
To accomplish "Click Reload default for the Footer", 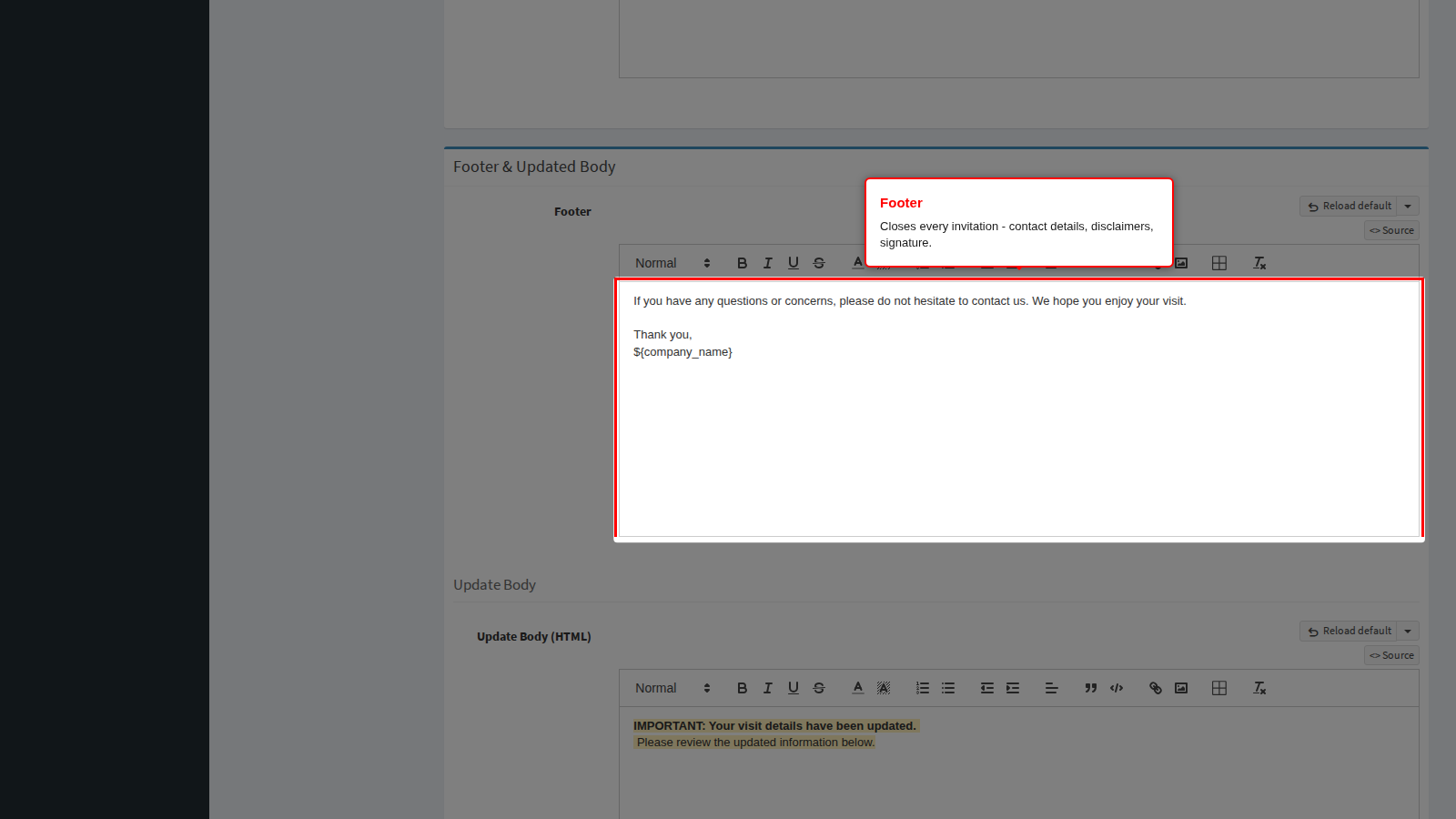I will (x=1349, y=207).
